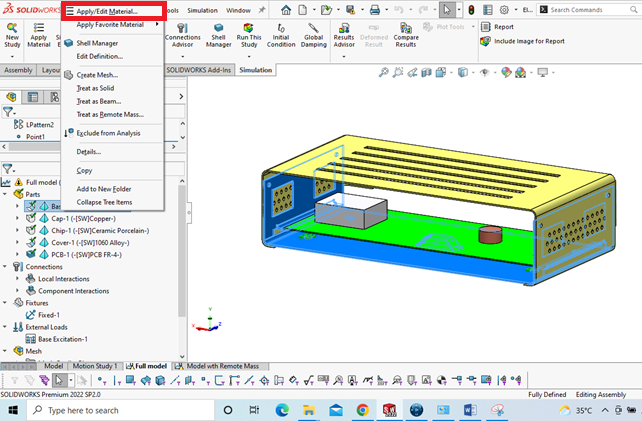Click Run This Study
The width and height of the screenshot is (642, 421).
(x=249, y=36)
